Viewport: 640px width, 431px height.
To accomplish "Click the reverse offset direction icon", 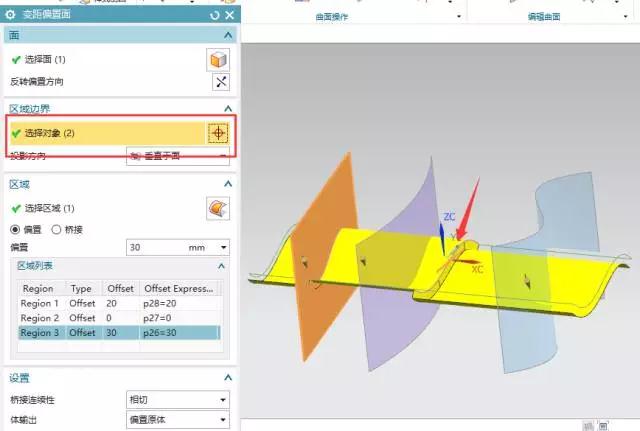I will [x=221, y=82].
